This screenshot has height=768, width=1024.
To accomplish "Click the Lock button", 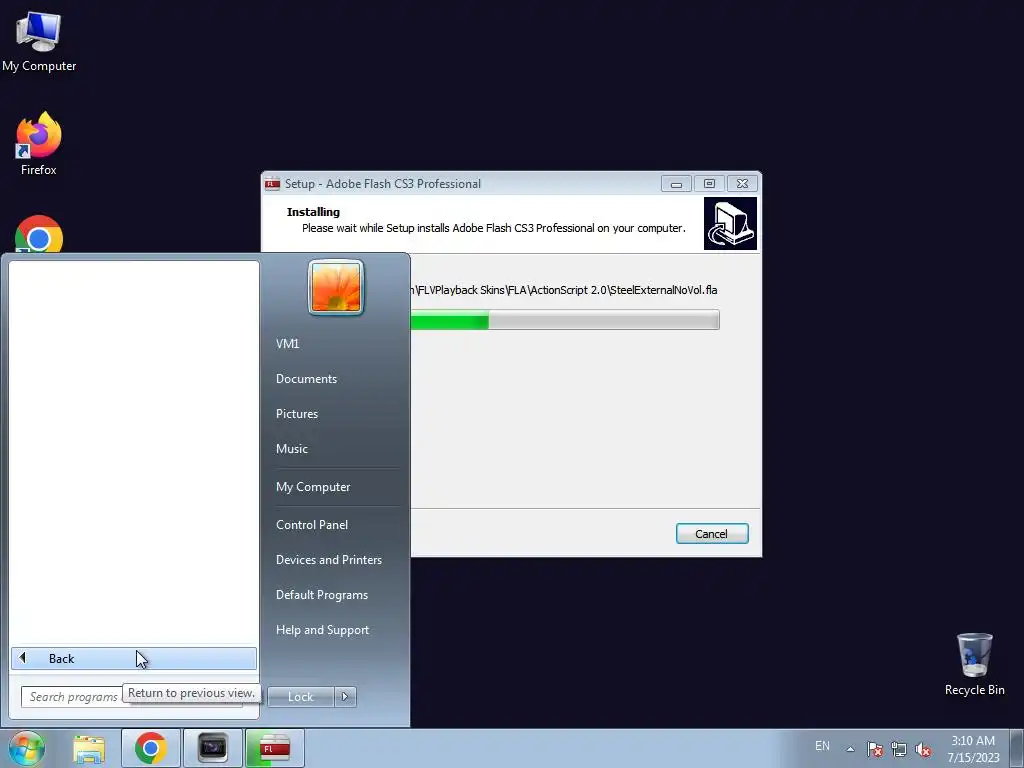I will [300, 697].
